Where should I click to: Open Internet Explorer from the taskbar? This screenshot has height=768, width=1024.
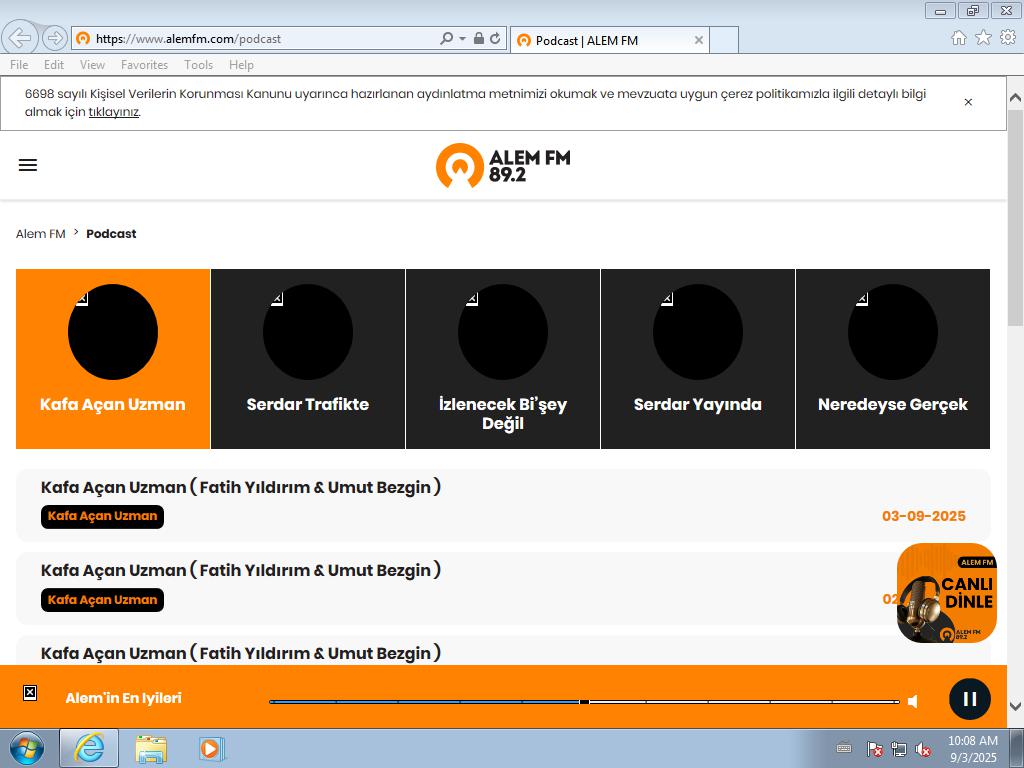[89, 748]
